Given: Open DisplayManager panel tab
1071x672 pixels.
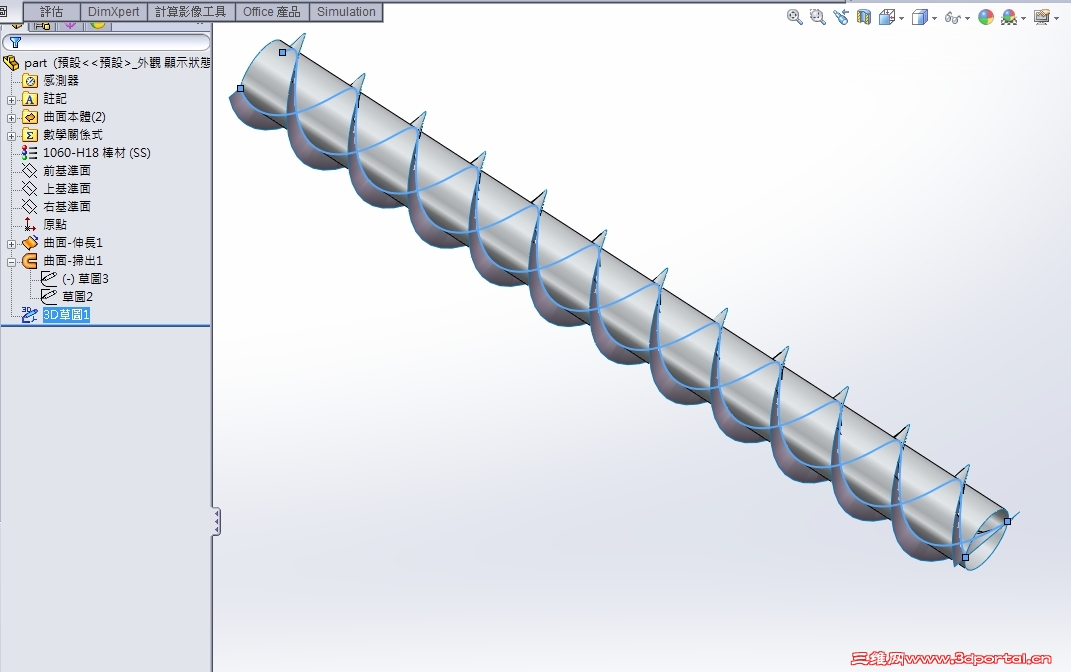Looking at the screenshot, I should [98, 26].
